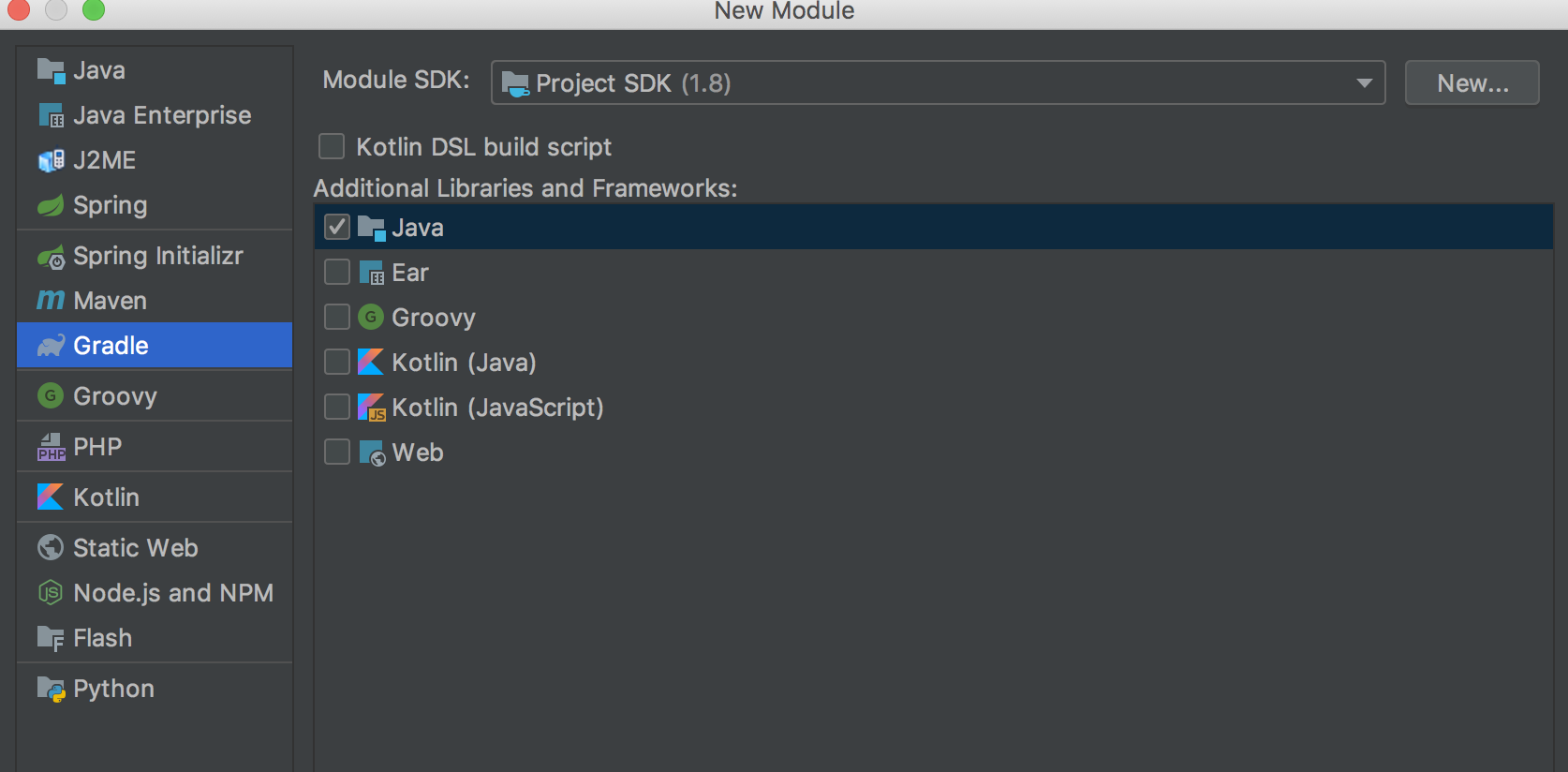Click the Project SDK dropdown arrow
This screenshot has width=1568, height=772.
[1363, 82]
